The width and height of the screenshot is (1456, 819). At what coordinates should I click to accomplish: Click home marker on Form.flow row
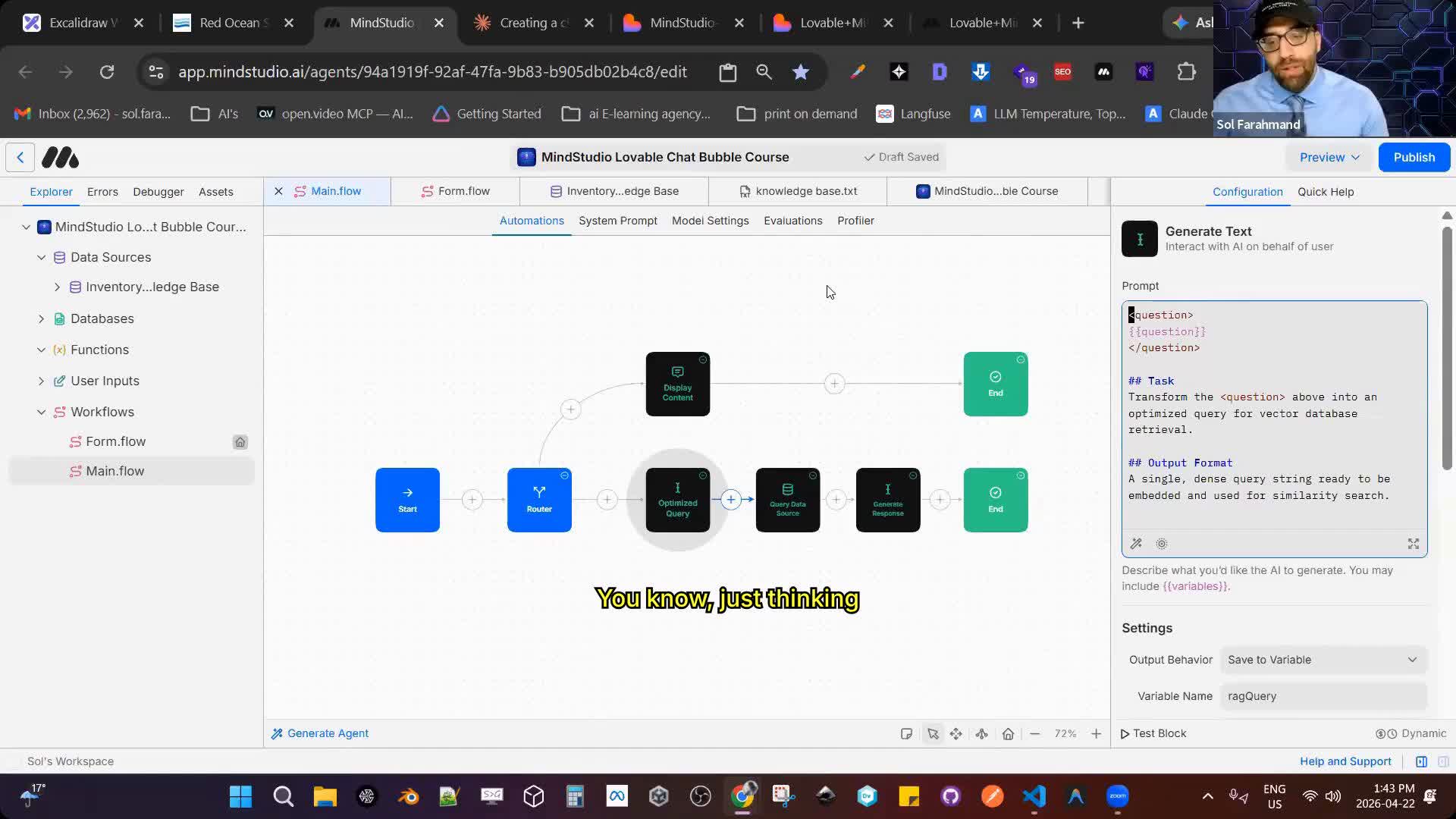[x=240, y=442]
